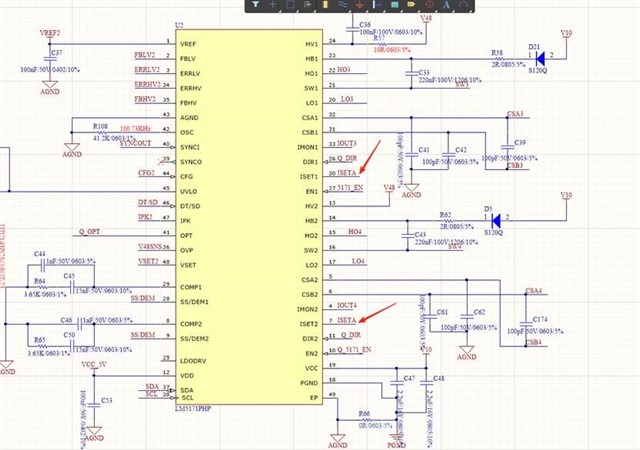Click the C33 capacitor designator
640x450 pixels.
424,72
